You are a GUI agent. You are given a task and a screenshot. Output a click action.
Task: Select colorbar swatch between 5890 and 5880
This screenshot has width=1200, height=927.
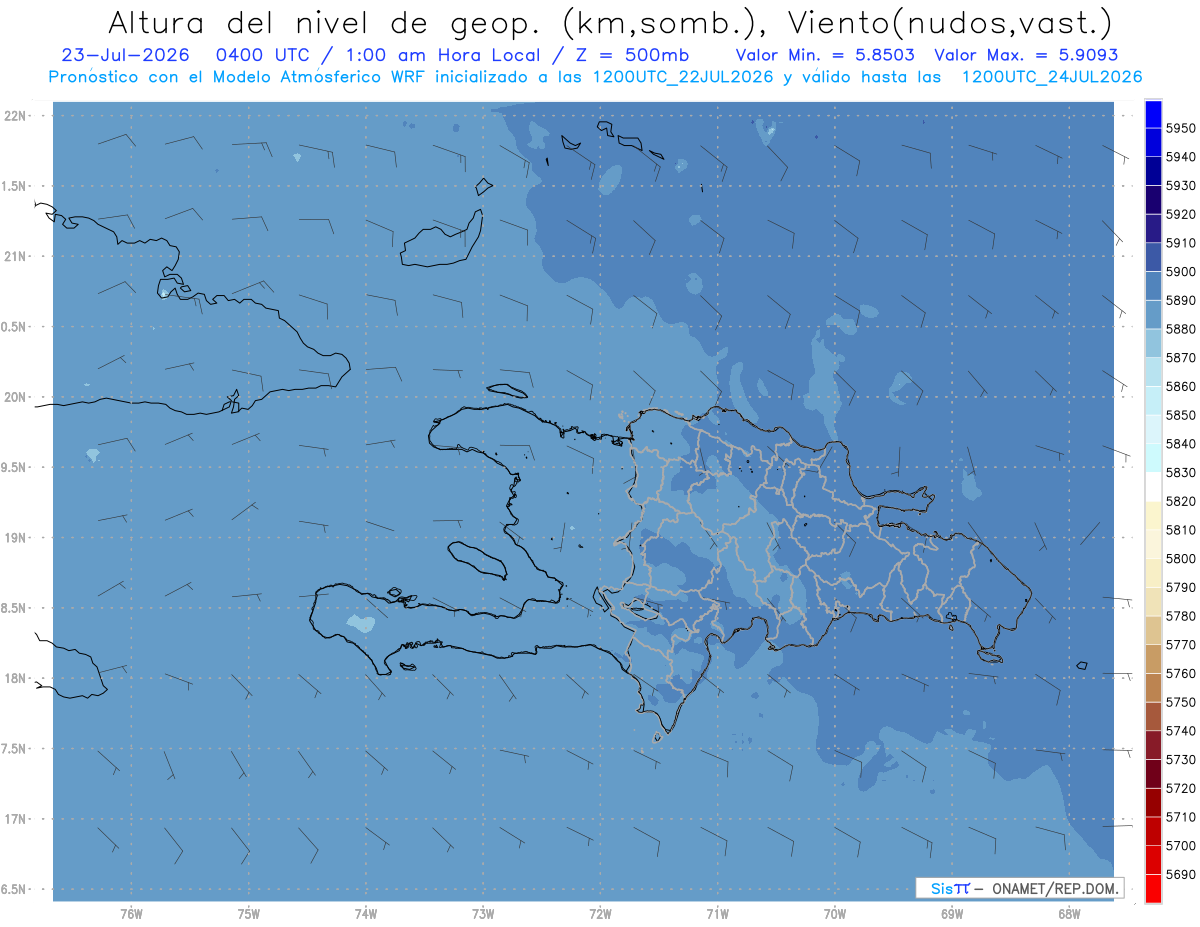(1153, 314)
